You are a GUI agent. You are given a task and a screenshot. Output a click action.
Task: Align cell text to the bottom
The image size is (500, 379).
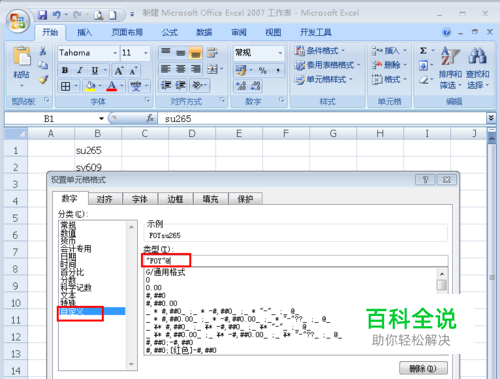pos(195,52)
